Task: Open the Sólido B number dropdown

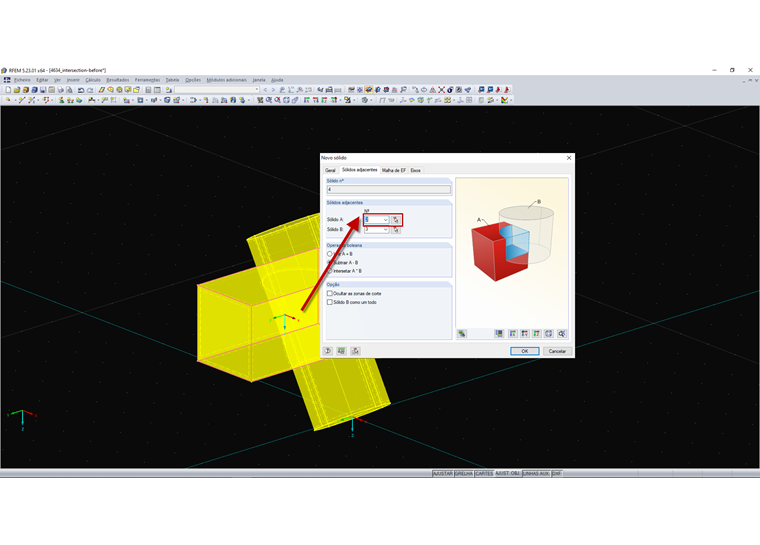Action: (385, 230)
